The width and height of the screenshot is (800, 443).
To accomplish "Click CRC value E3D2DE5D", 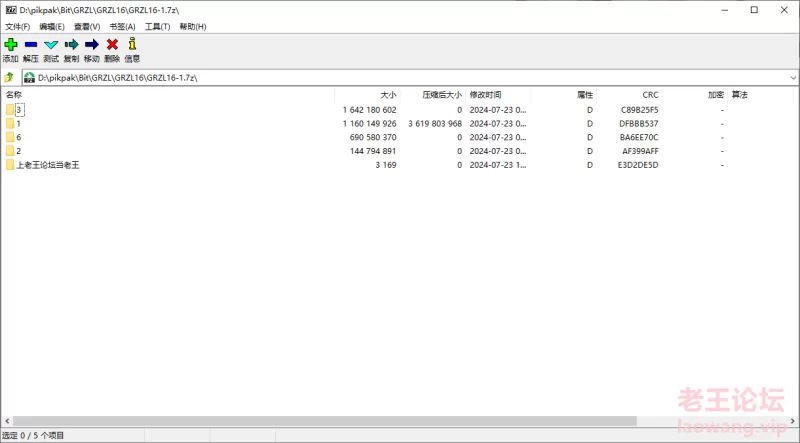I will tap(638, 165).
